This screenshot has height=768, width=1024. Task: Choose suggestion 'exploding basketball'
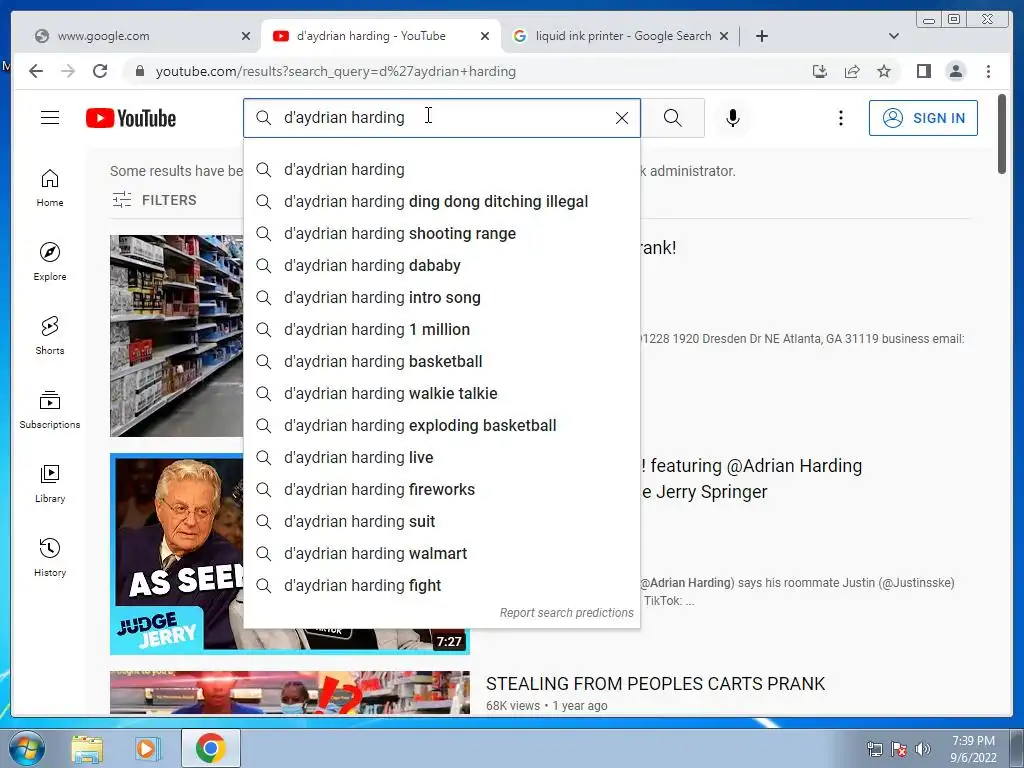point(441,426)
